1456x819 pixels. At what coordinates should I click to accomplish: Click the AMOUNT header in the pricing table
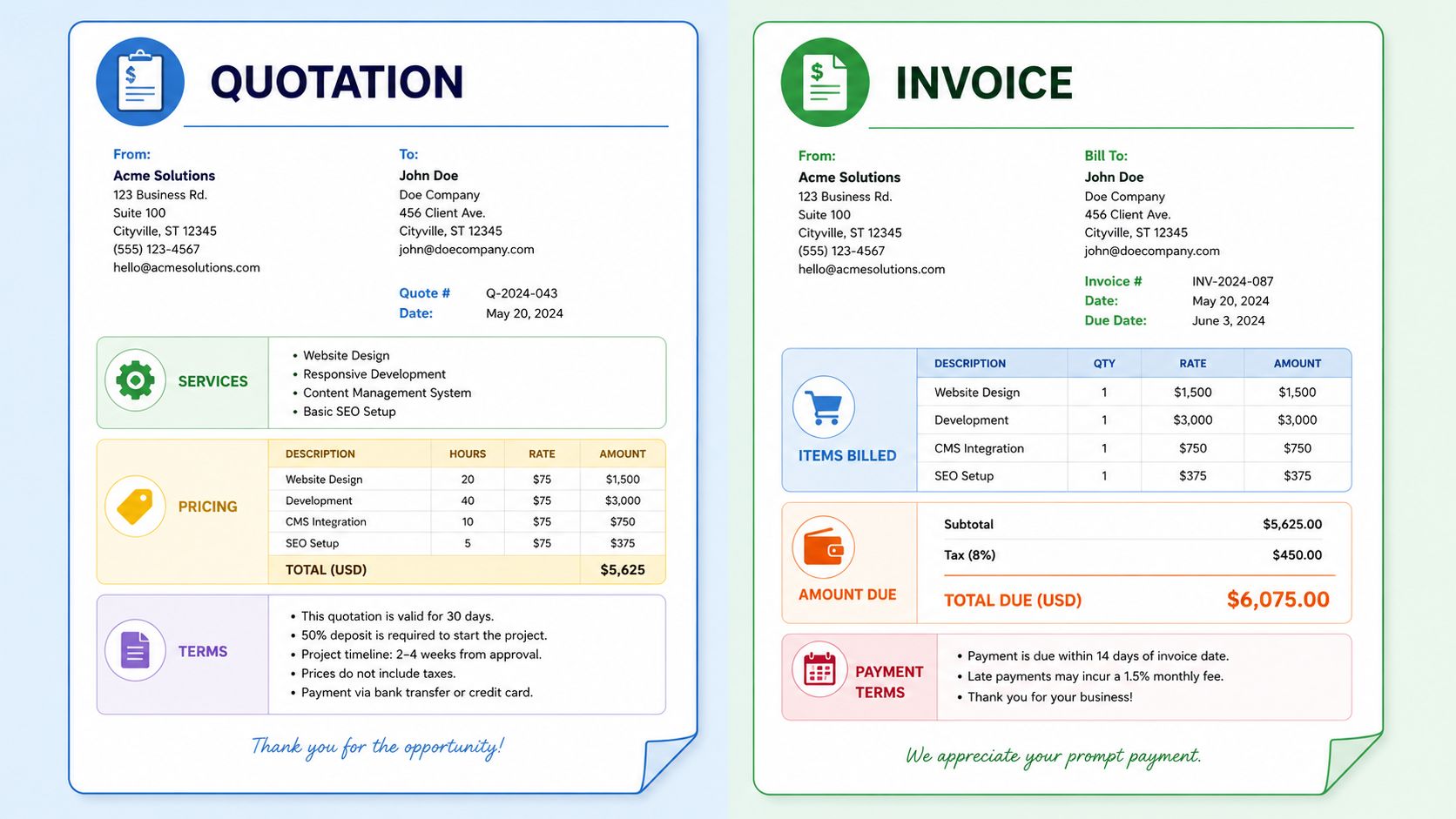(623, 454)
